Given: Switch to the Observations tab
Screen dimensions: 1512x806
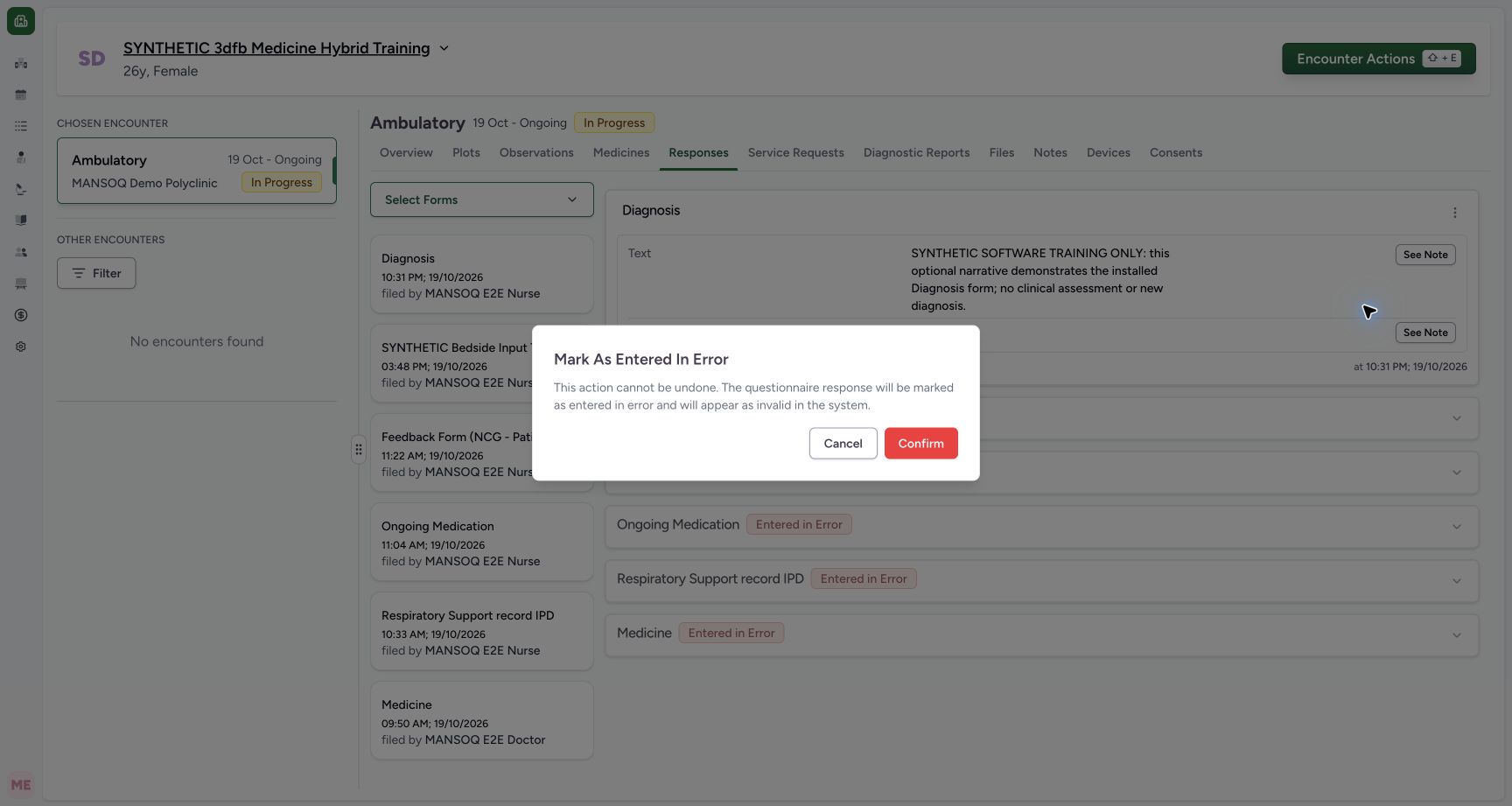Looking at the screenshot, I should [536, 152].
